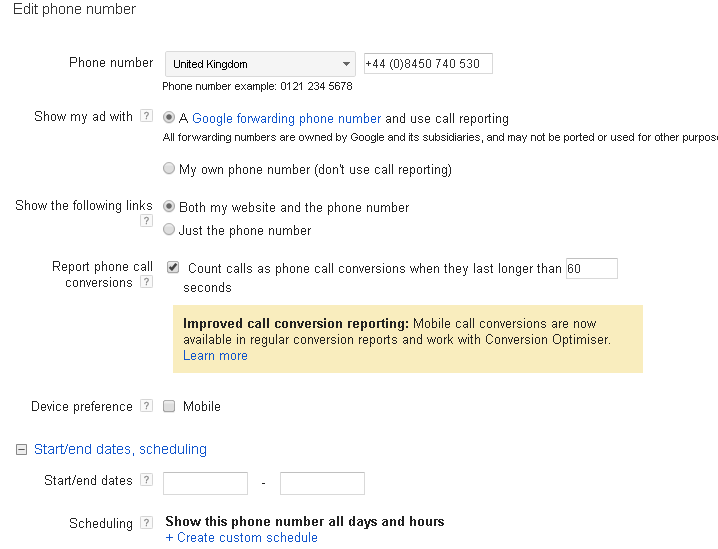The height and width of the screenshot is (549, 718).
Task: Click help icon under Show the following links
Action: point(147,222)
